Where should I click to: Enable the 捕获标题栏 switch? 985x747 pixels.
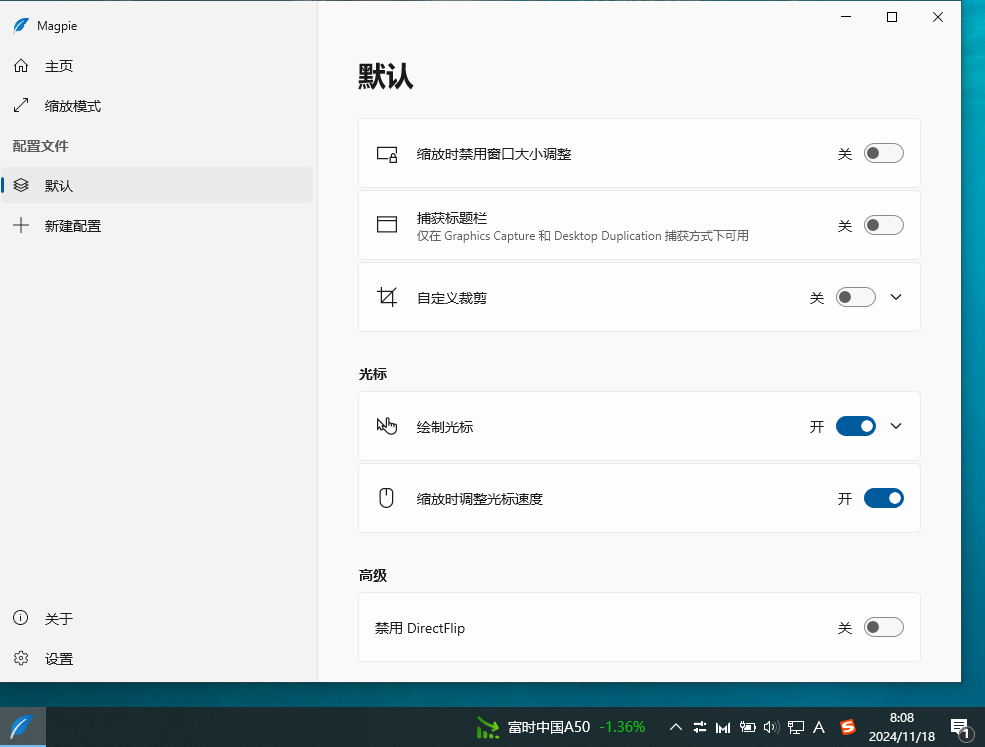[x=884, y=225]
